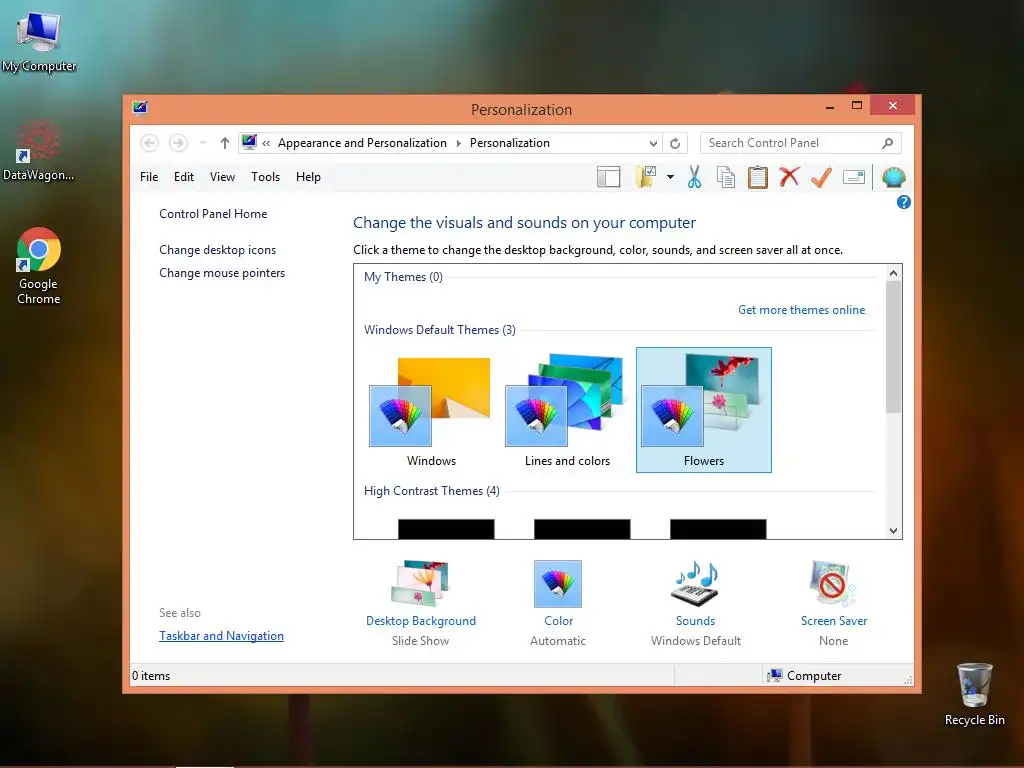Click the Copy toolbar icon
The width and height of the screenshot is (1024, 768).
726,177
